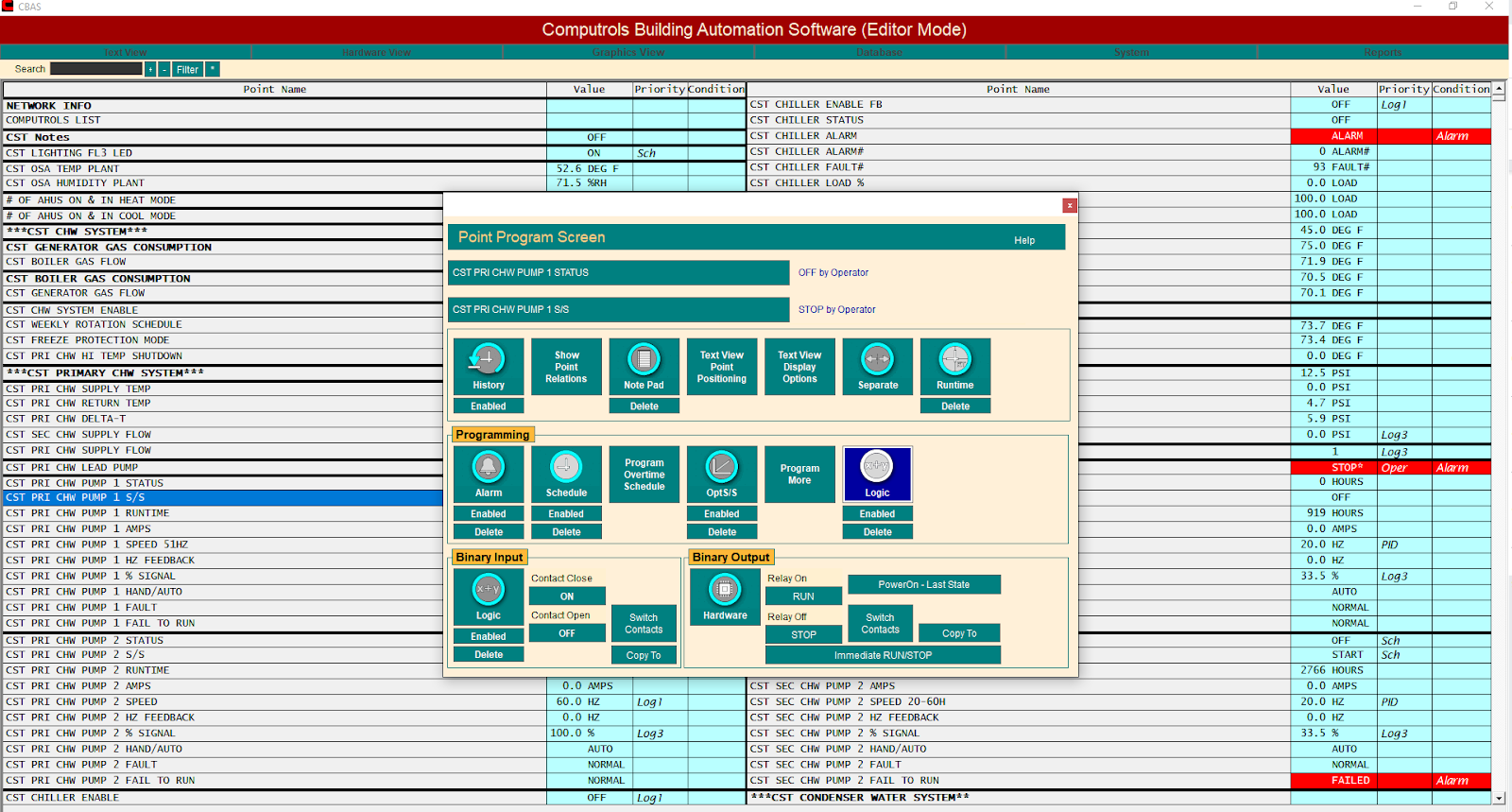1512x812 pixels.
Task: Switch to Text View menu
Action: coord(126,52)
